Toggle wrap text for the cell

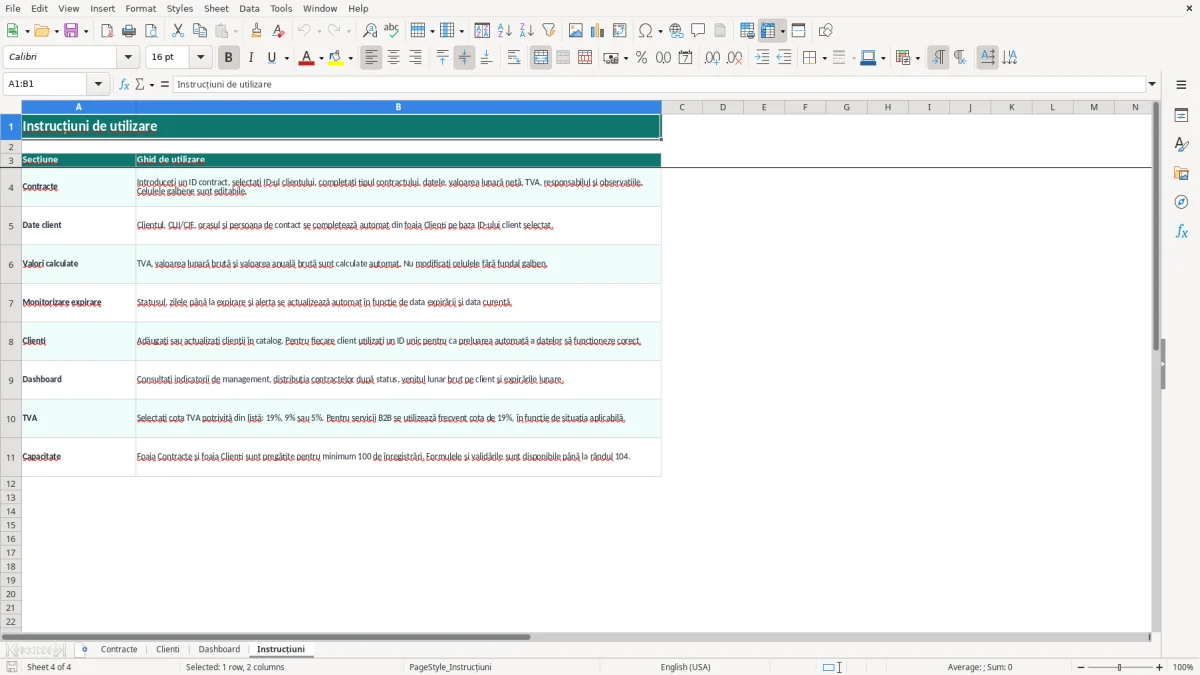click(x=514, y=58)
